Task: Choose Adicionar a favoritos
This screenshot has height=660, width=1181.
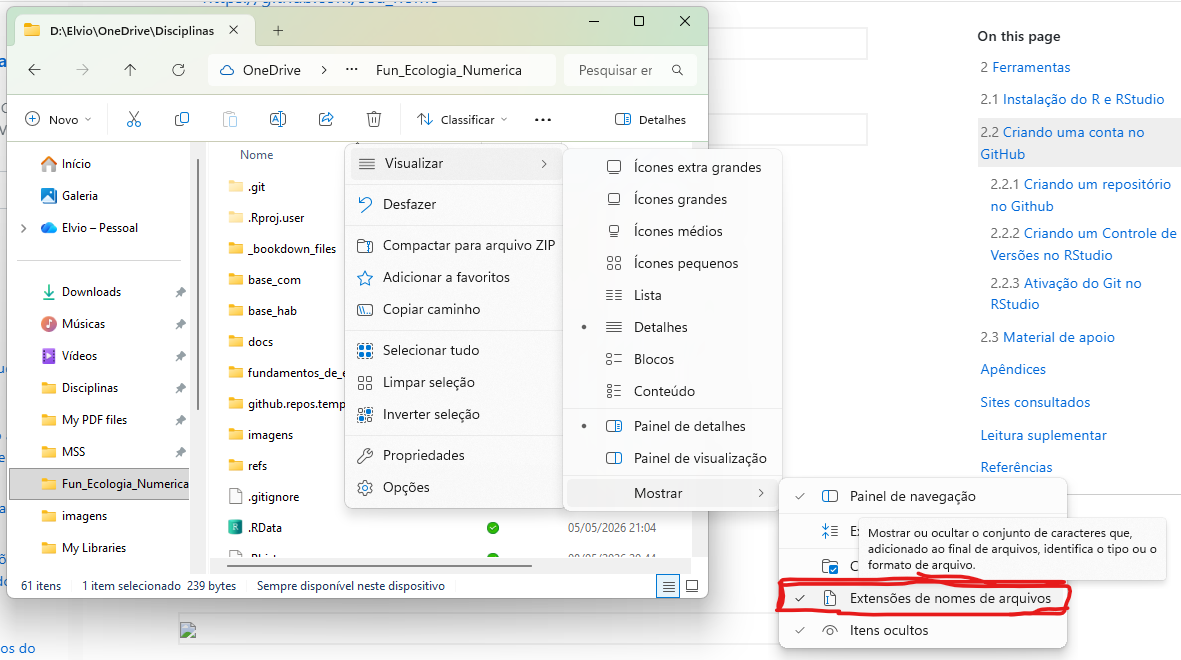Action: pyautogui.click(x=454, y=277)
